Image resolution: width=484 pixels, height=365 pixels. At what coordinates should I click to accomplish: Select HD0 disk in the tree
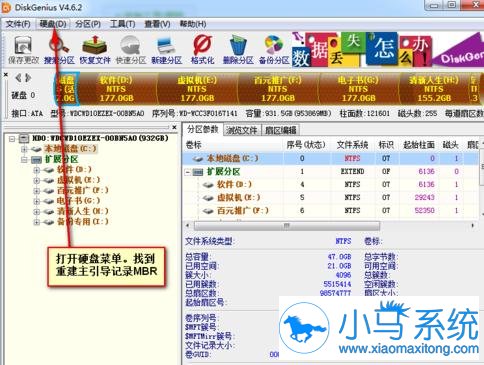coord(100,138)
